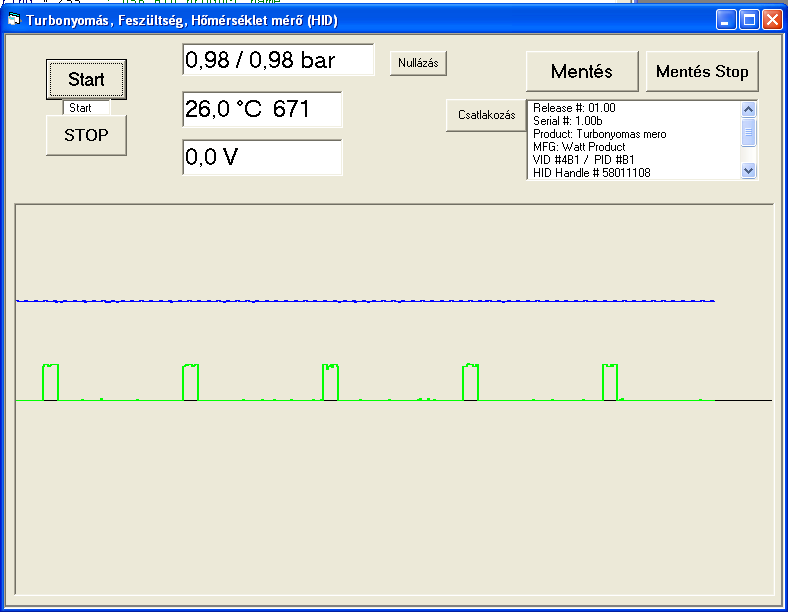Click the large Start button
Screen dimensions: 788x612
[86, 79]
